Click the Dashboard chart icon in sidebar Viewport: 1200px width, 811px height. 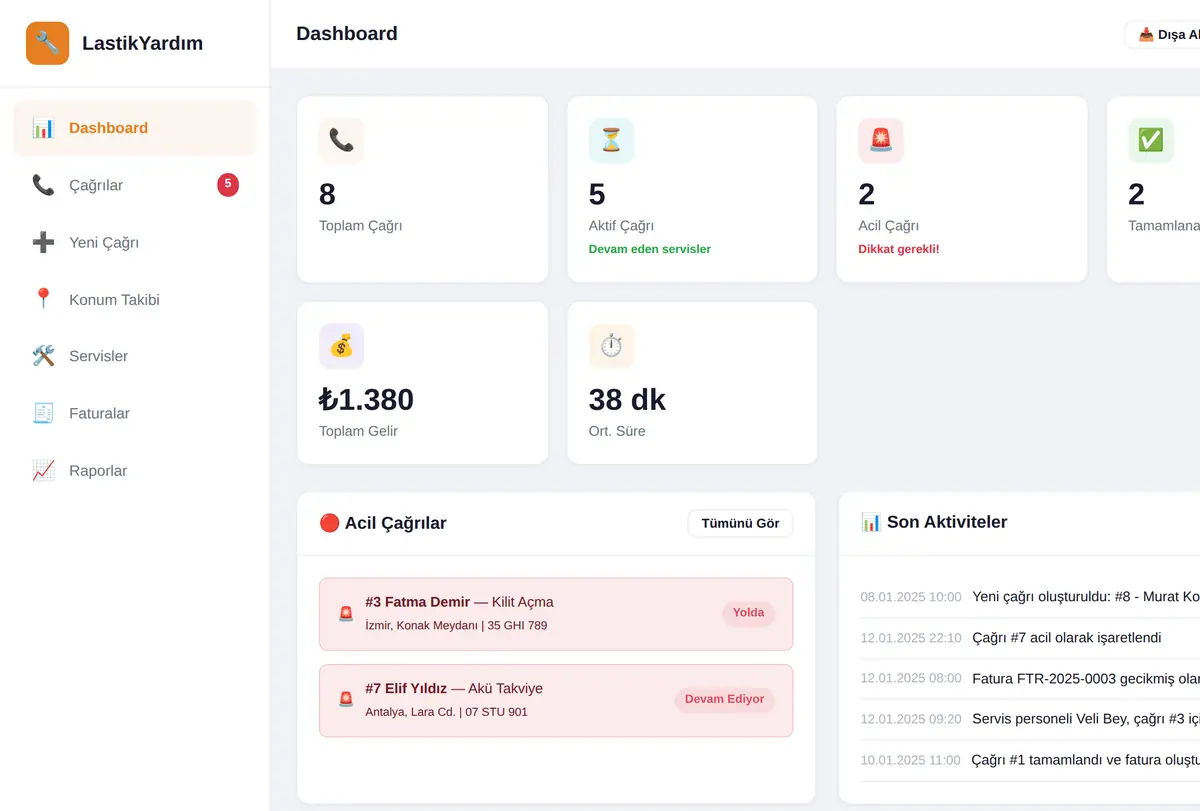[x=43, y=128]
